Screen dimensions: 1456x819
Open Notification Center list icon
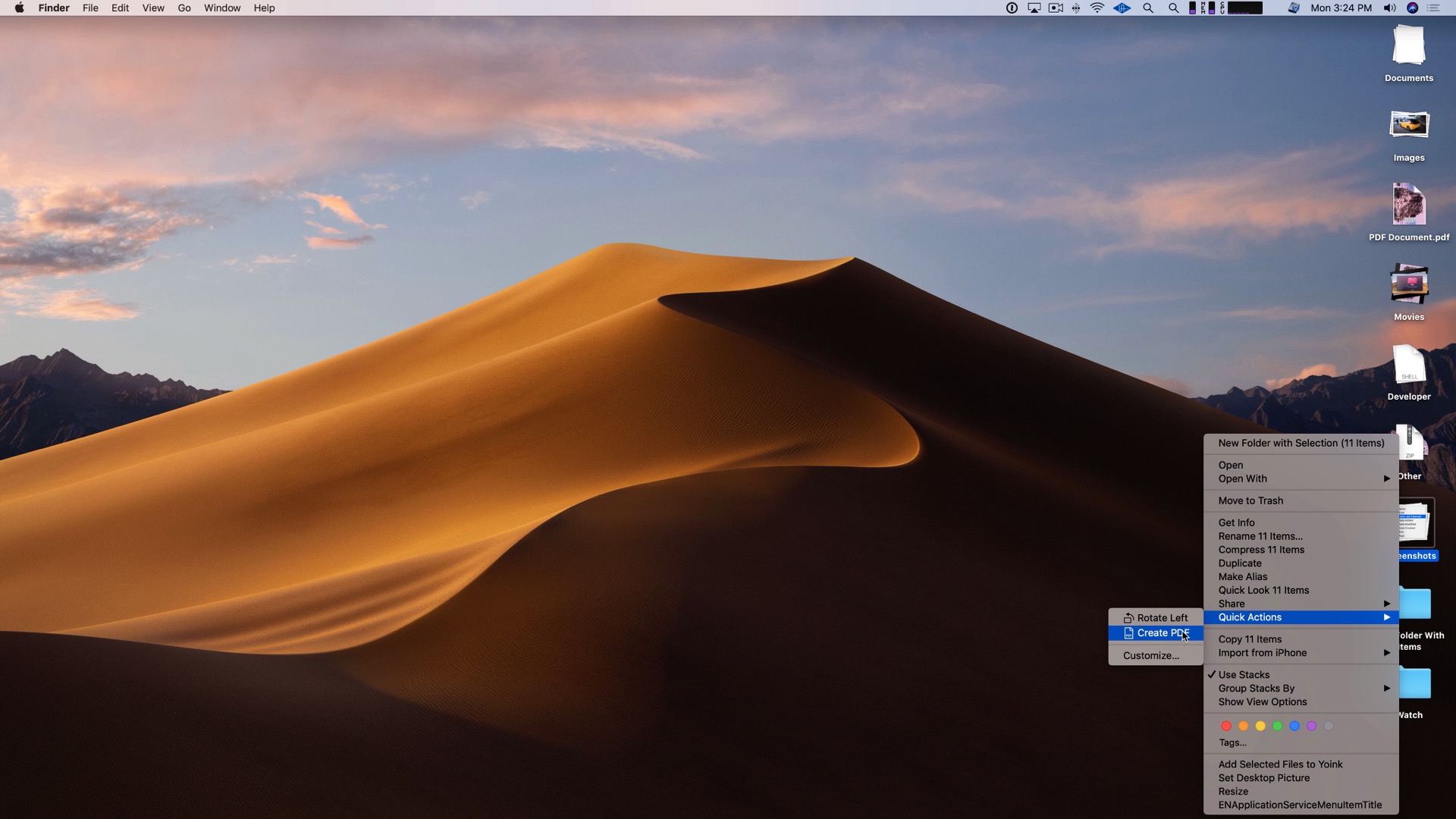point(1433,8)
